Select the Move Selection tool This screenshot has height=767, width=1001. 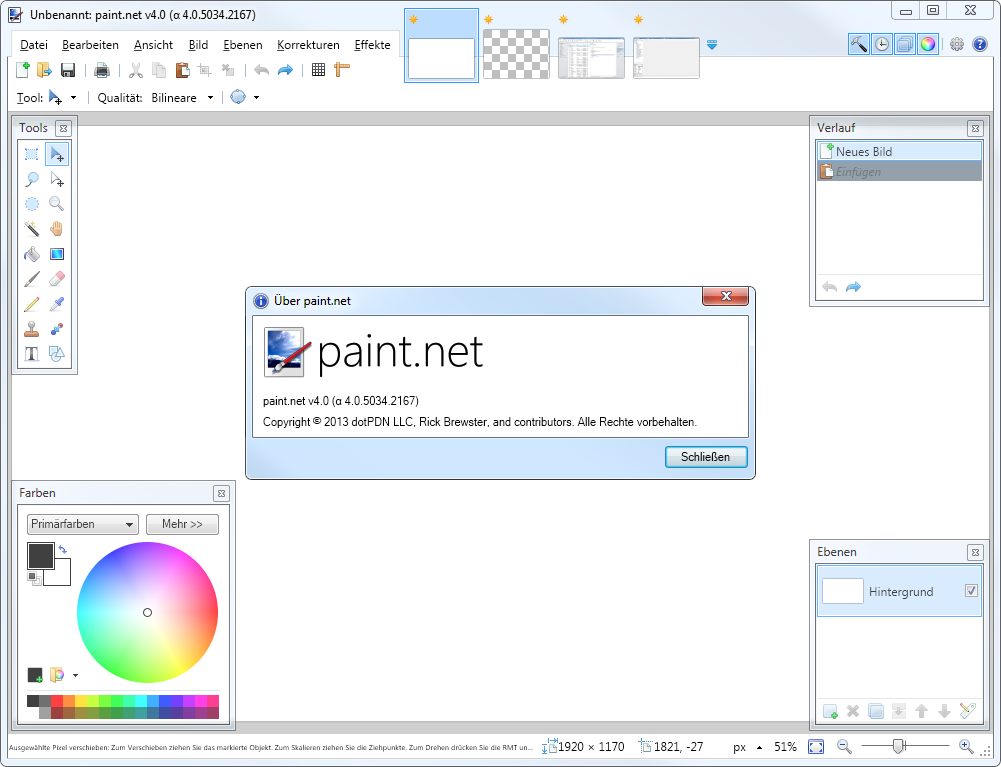coord(57,179)
